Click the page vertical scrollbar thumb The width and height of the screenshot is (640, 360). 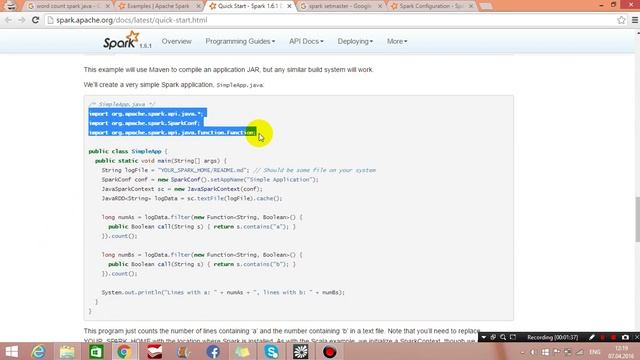click(637, 220)
